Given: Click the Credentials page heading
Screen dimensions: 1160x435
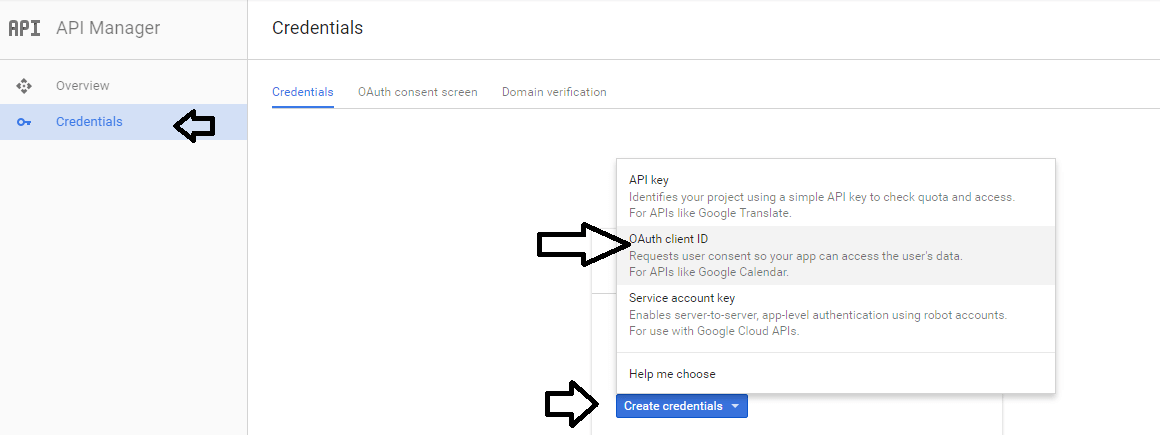Looking at the screenshot, I should (317, 28).
